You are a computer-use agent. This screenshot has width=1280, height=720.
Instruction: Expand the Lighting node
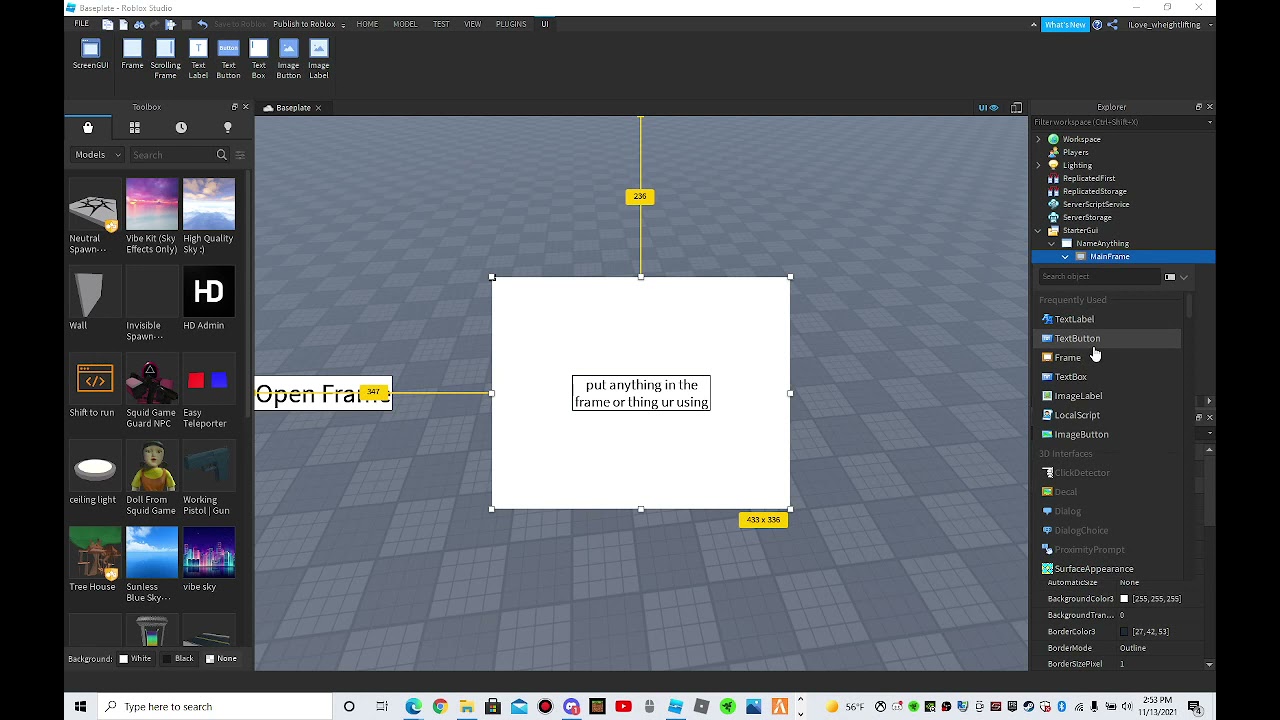click(1038, 166)
